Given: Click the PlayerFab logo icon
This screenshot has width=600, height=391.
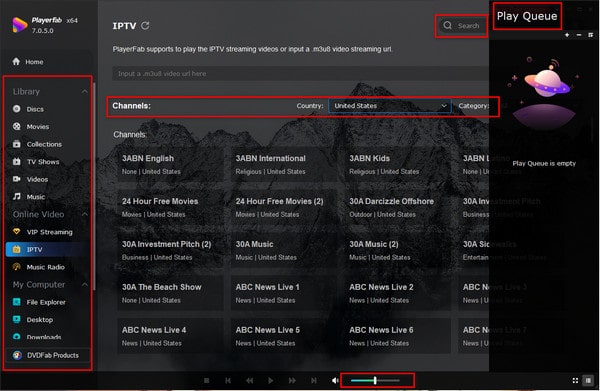Looking at the screenshot, I should coord(19,25).
